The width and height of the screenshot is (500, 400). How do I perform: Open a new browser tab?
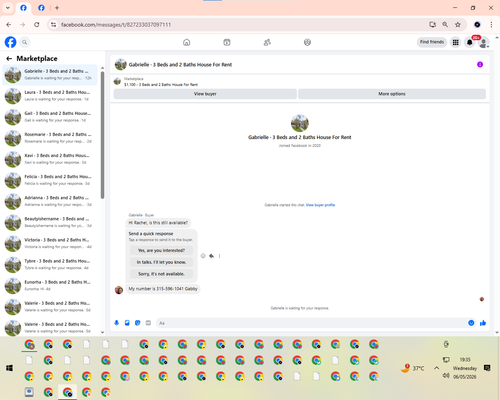(x=57, y=8)
